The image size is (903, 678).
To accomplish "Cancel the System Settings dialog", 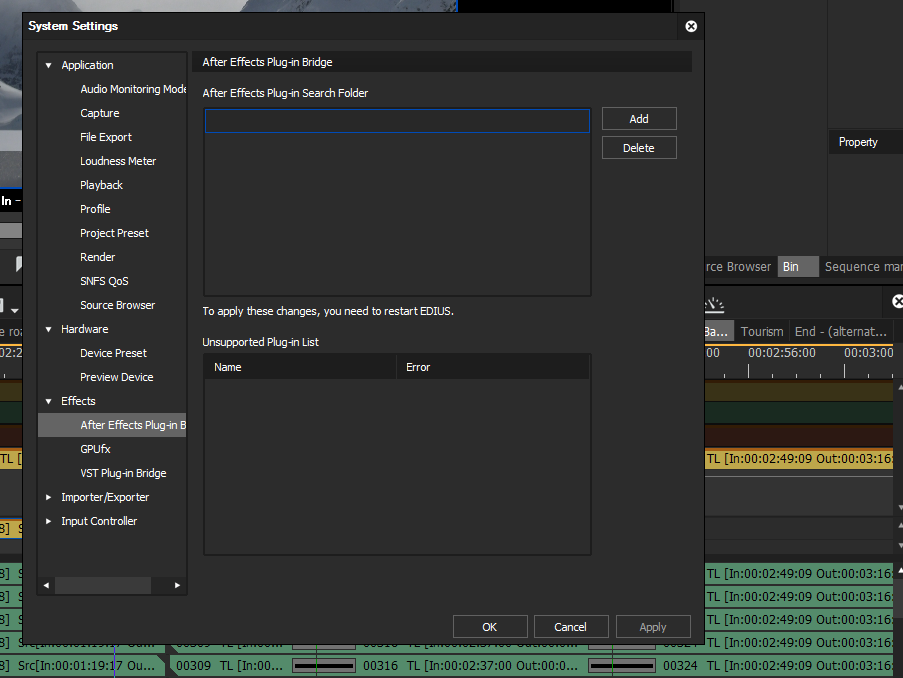I will click(x=571, y=627).
